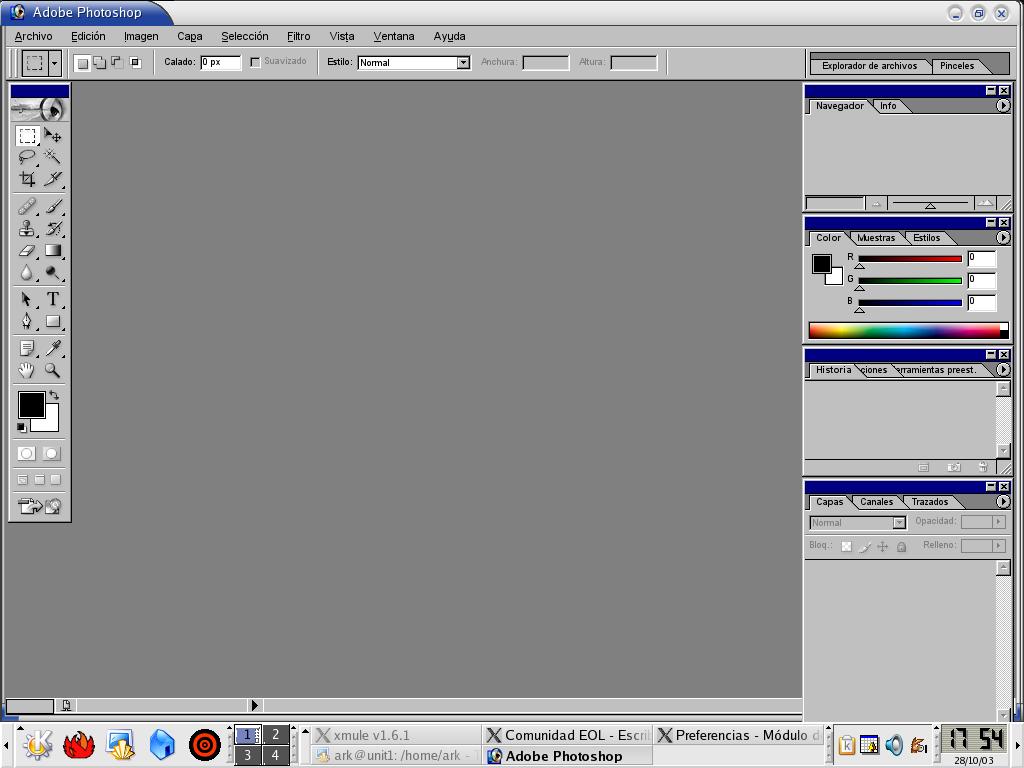Click the Calado input field
Image resolution: width=1024 pixels, height=768 pixels.
[x=221, y=62]
